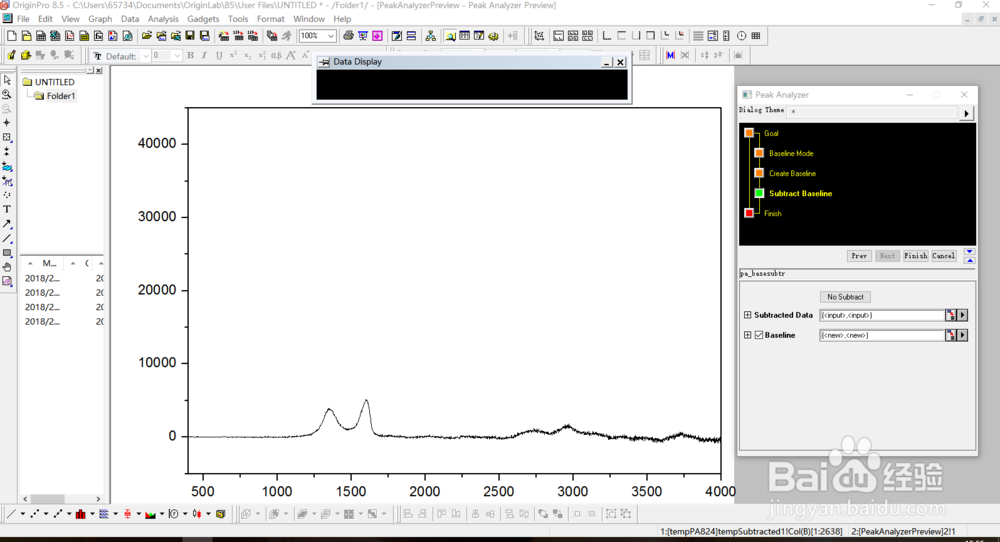
Task: Select the Baseline Mode step node
Action: pyautogui.click(x=759, y=153)
